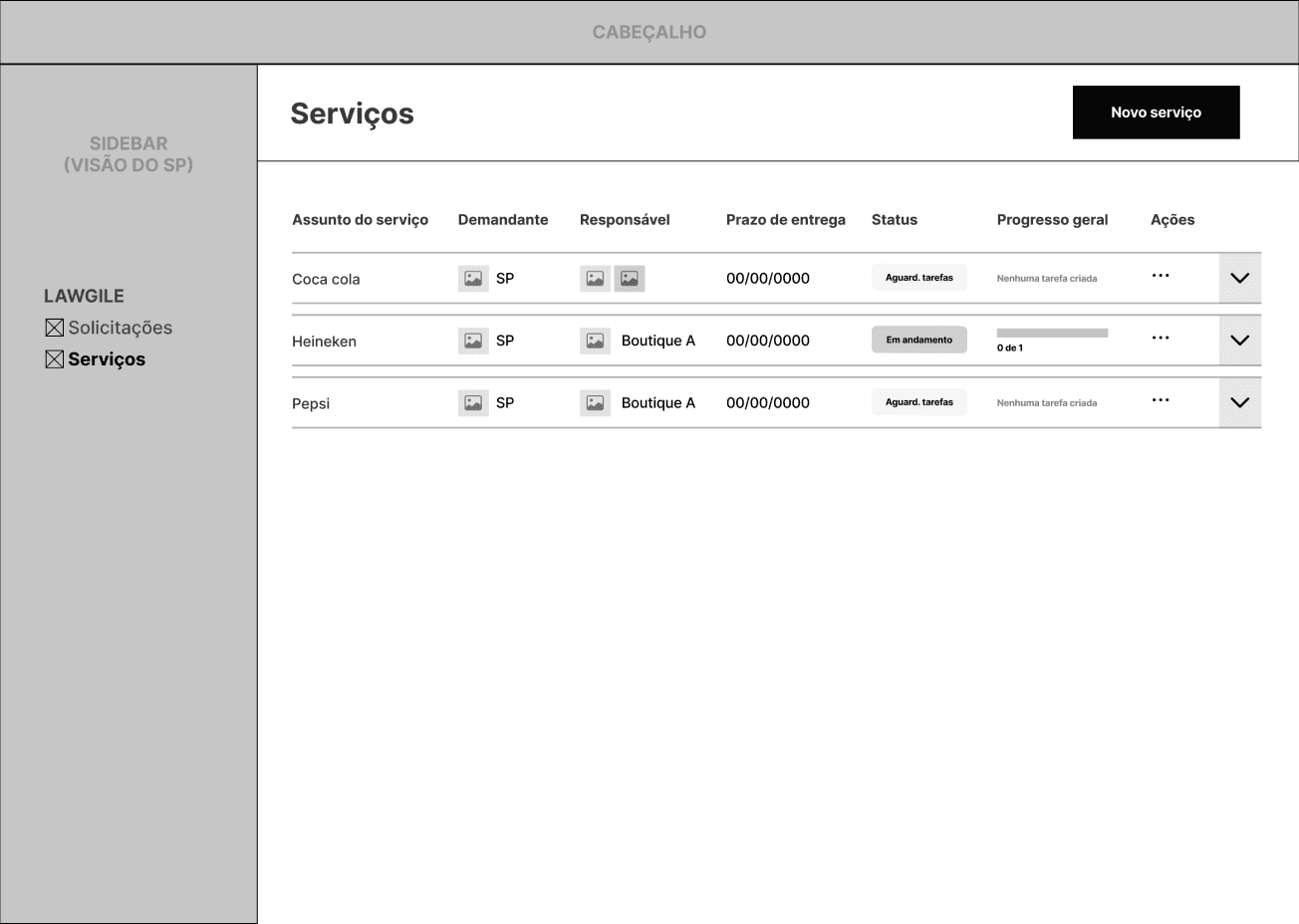The width and height of the screenshot is (1299, 924).
Task: Open the actions ellipsis menu for Heineken
Action: (x=1161, y=338)
